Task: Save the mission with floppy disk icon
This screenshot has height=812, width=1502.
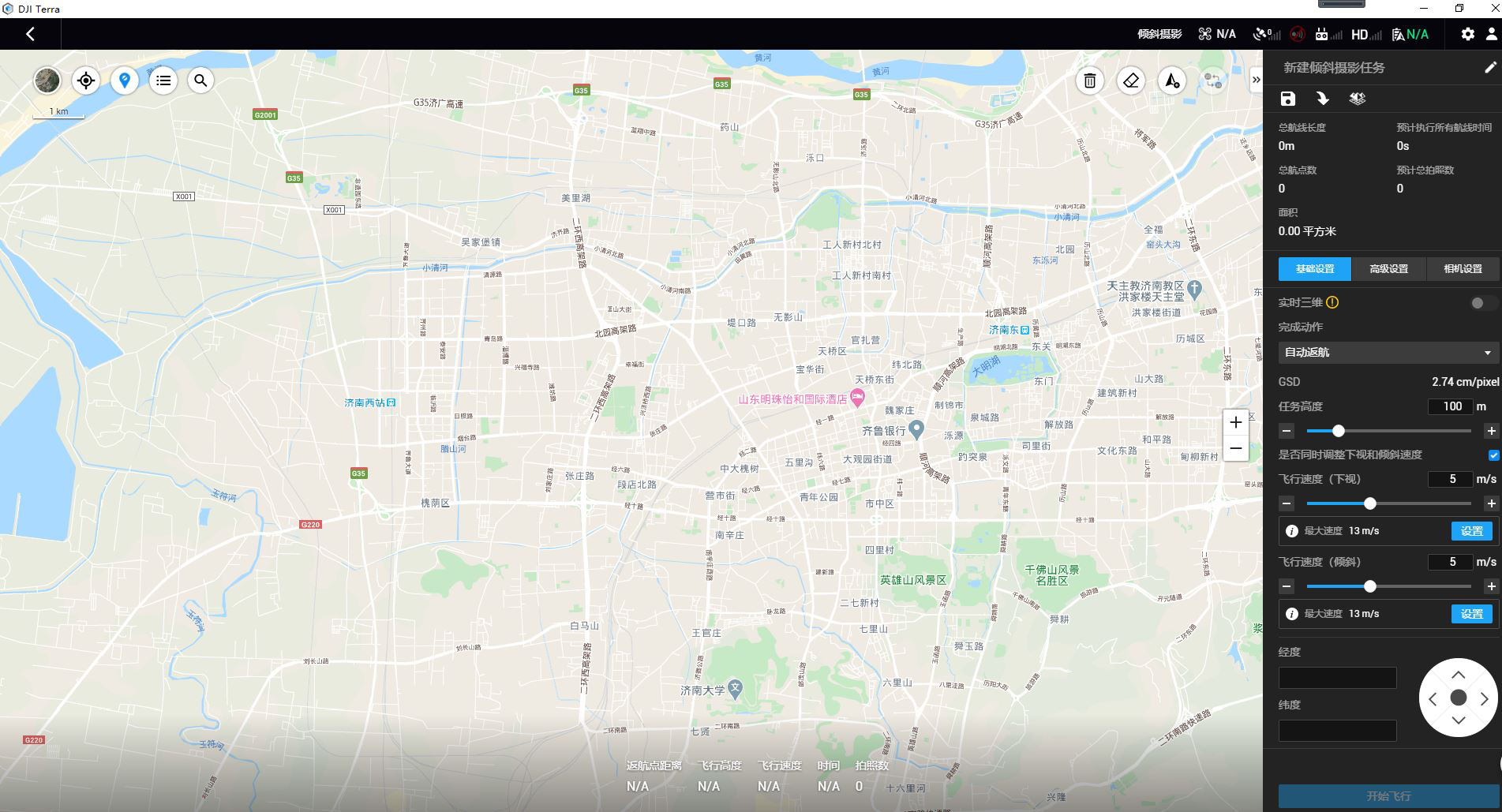Action: click(x=1287, y=99)
